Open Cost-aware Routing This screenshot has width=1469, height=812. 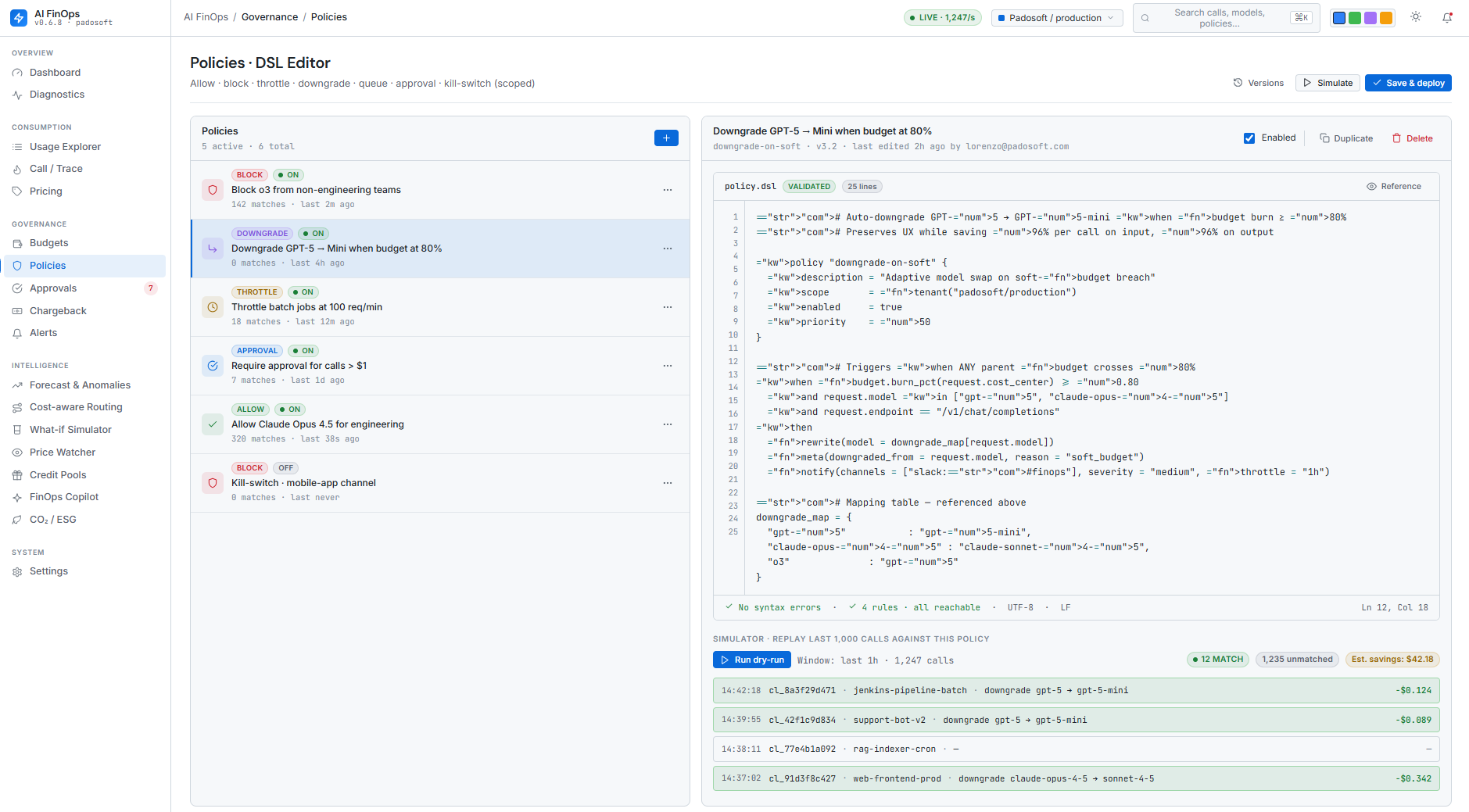(84, 407)
